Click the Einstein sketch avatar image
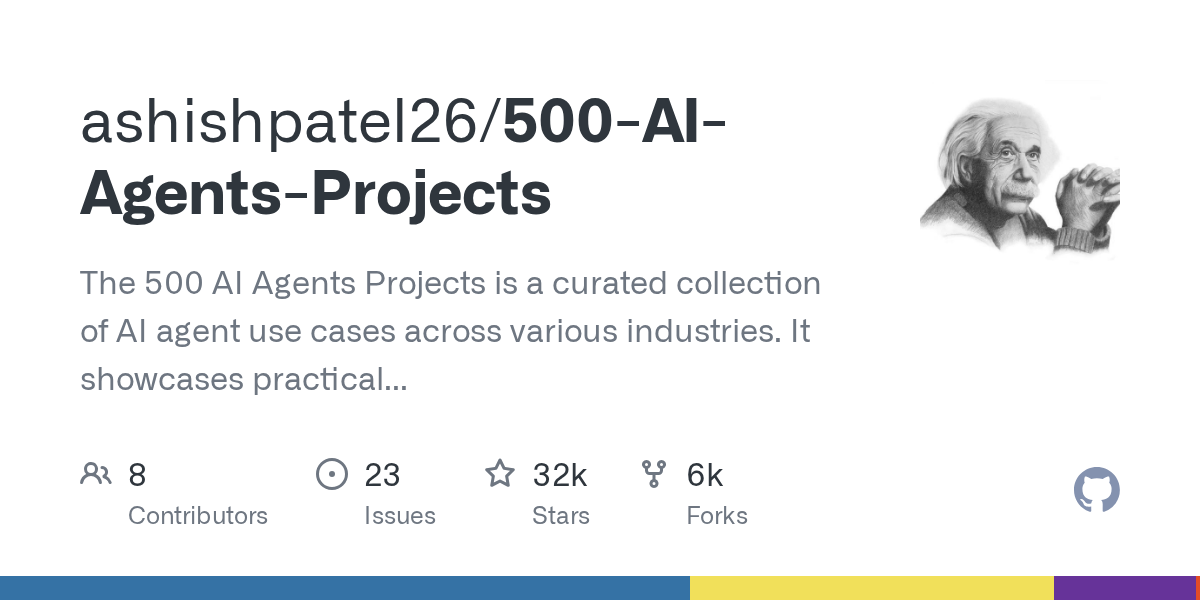Screen dimensions: 1200x600 tap(1020, 170)
